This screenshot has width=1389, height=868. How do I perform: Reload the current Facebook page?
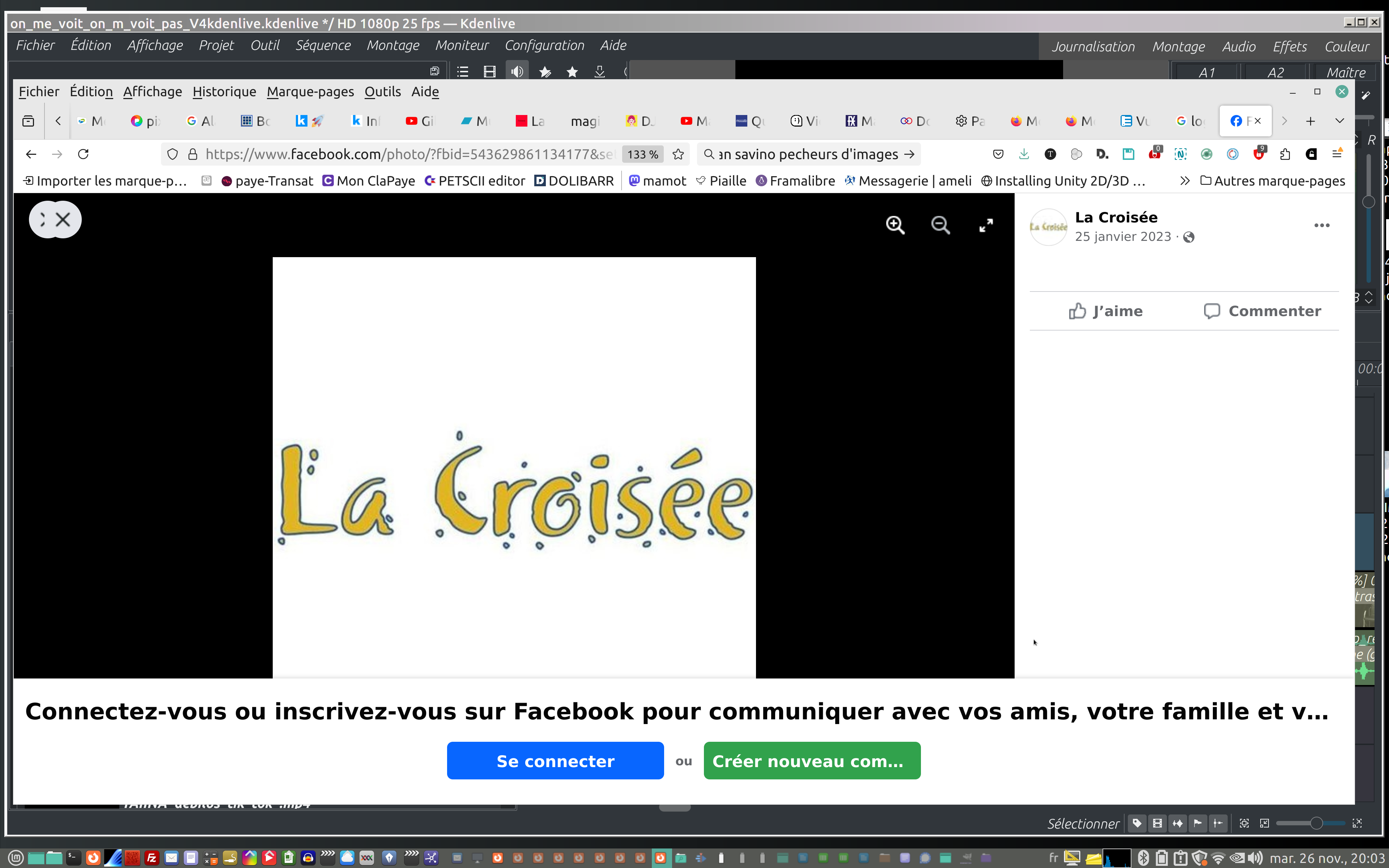coord(83,154)
